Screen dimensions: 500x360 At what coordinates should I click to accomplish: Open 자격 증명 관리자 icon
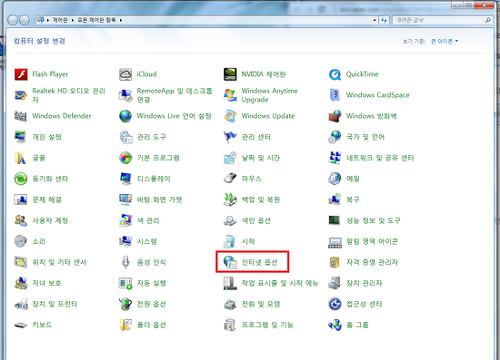coord(335,262)
